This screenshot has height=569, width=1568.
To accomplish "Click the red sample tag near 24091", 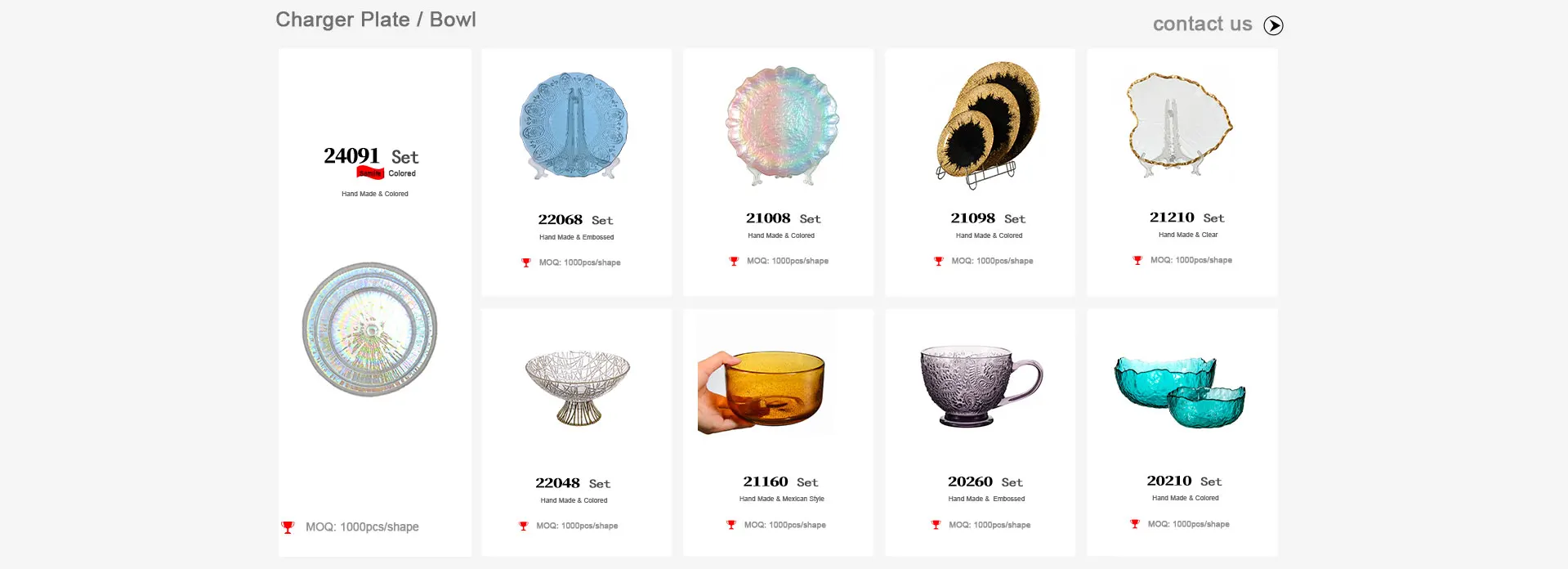I will click(370, 172).
